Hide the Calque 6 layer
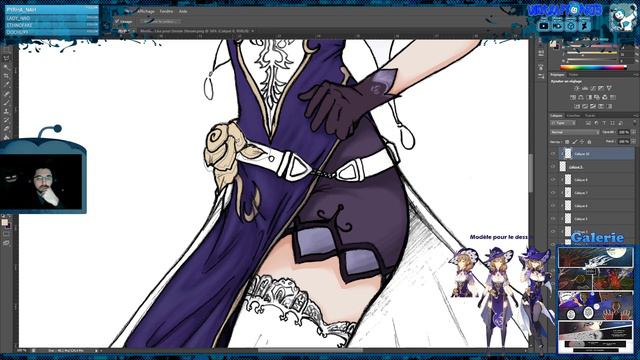Viewport: 640px width, 360px height. pyautogui.click(x=553, y=206)
